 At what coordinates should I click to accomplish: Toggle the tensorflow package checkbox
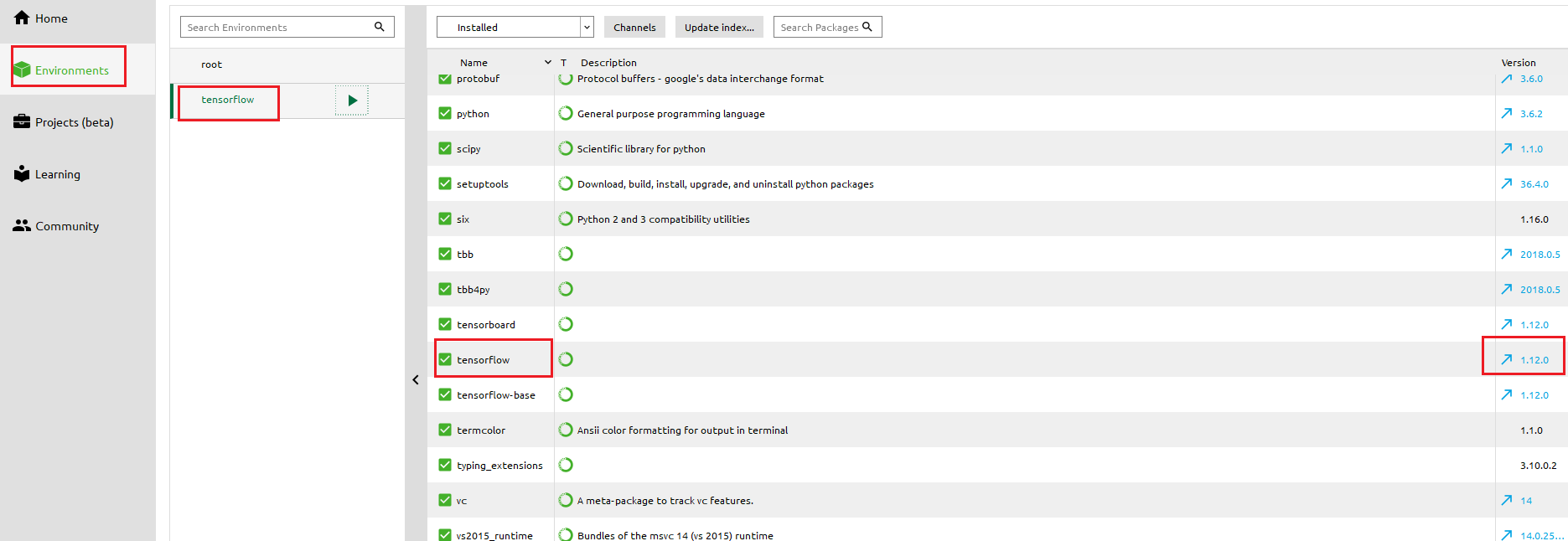pyautogui.click(x=445, y=359)
